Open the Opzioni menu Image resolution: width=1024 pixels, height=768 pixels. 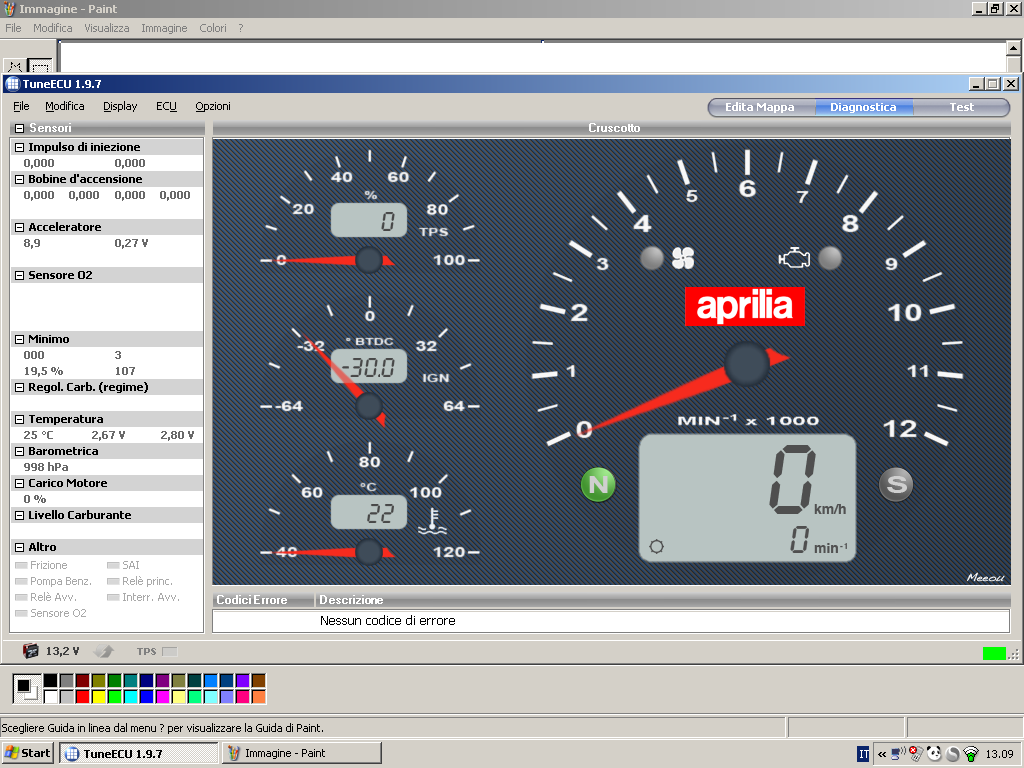213,106
